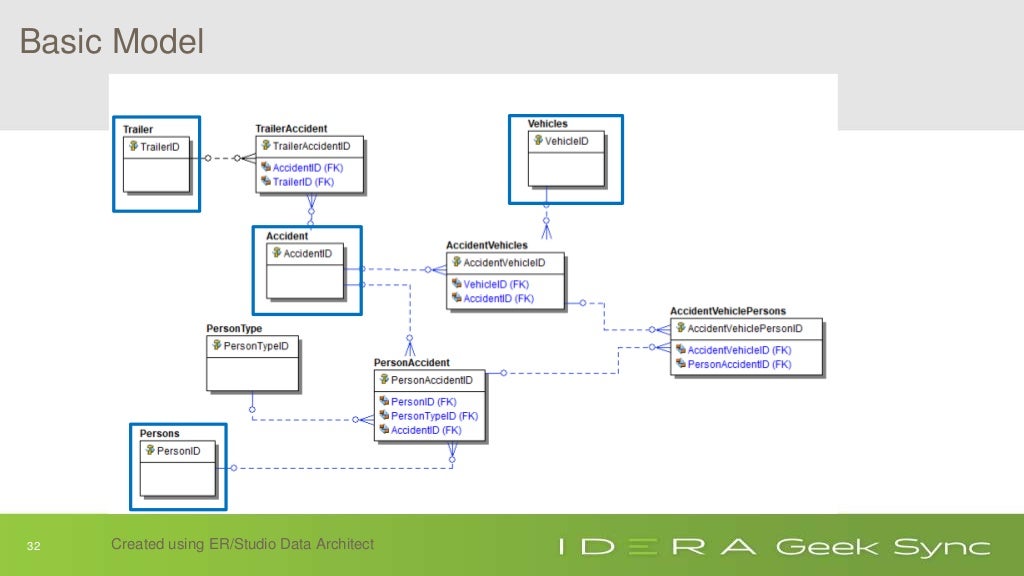This screenshot has width=1024, height=576.
Task: Select the PersonAccident entity title
Action: coord(411,362)
